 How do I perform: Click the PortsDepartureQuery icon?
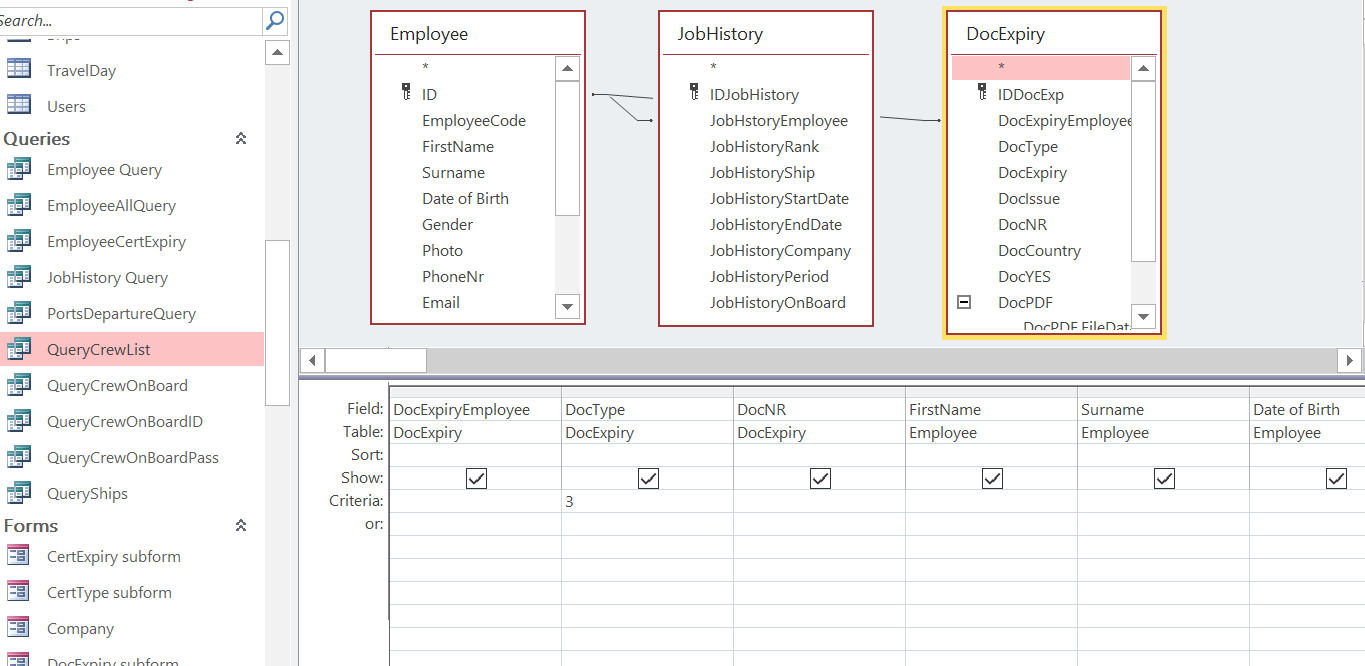(19, 313)
